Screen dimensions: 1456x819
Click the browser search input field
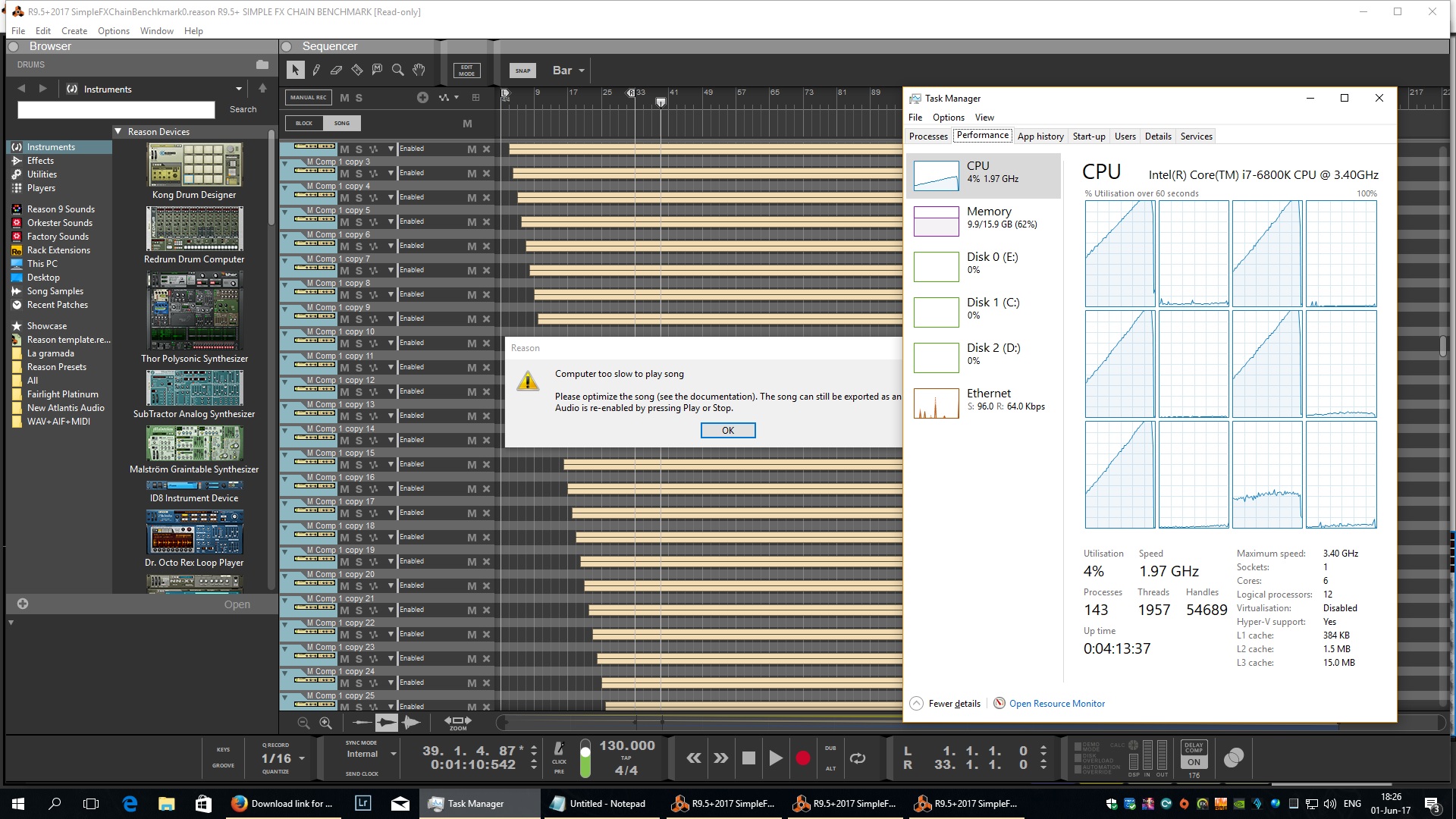(x=116, y=110)
